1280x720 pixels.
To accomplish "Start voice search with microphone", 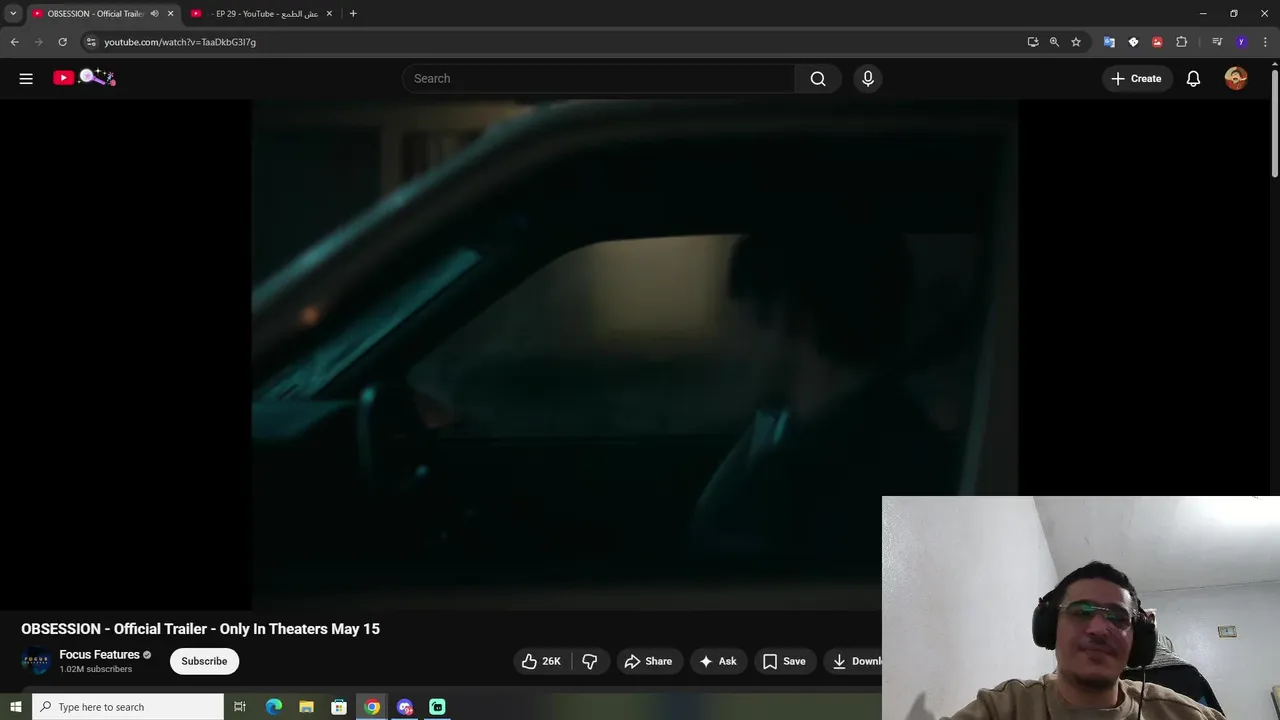I will pos(868,78).
